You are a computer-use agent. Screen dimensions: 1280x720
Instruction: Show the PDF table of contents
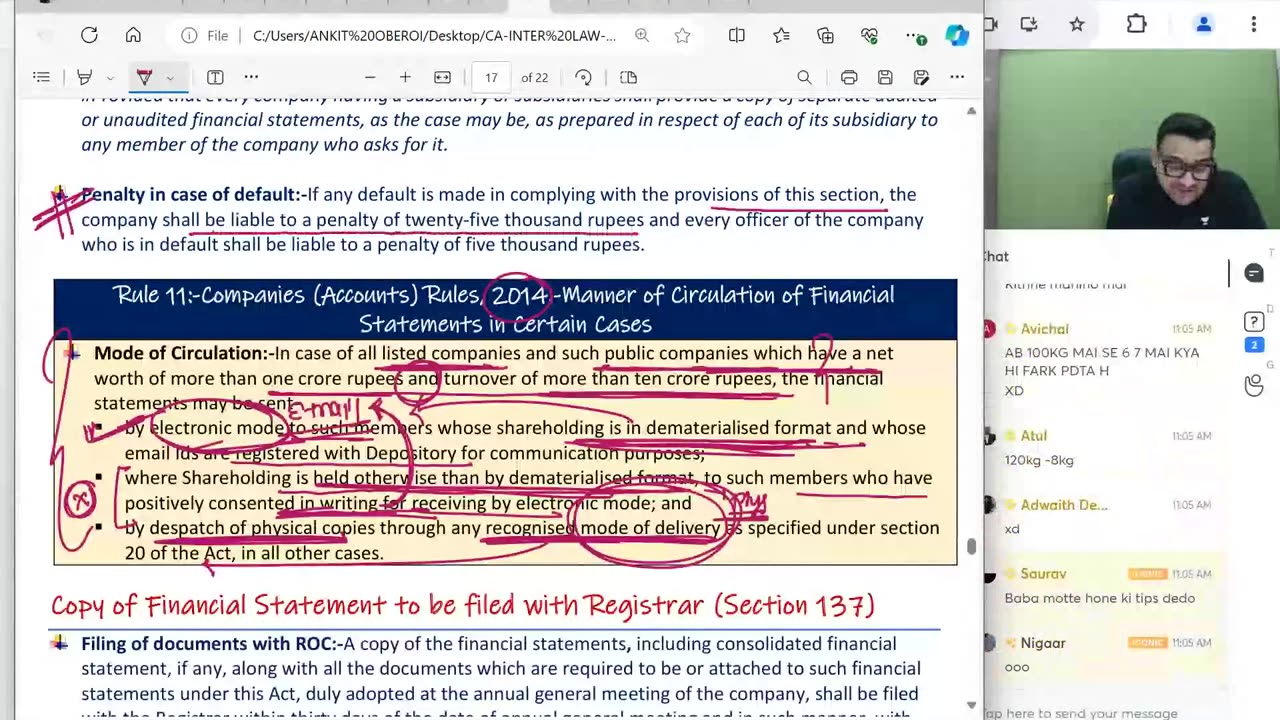[x=41, y=77]
